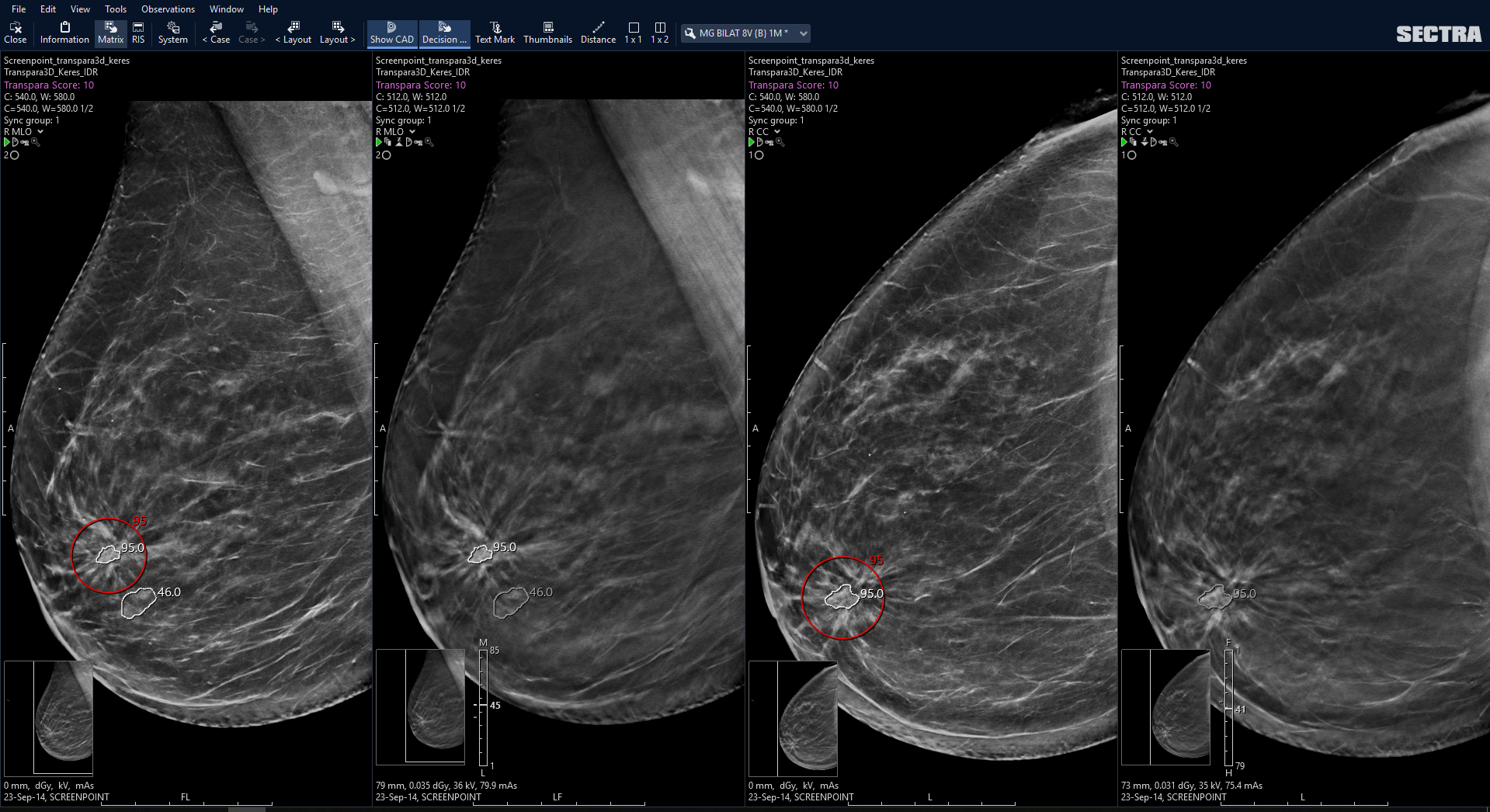Image resolution: width=1490 pixels, height=812 pixels.
Task: Toggle the Decision support button
Action: tap(444, 33)
